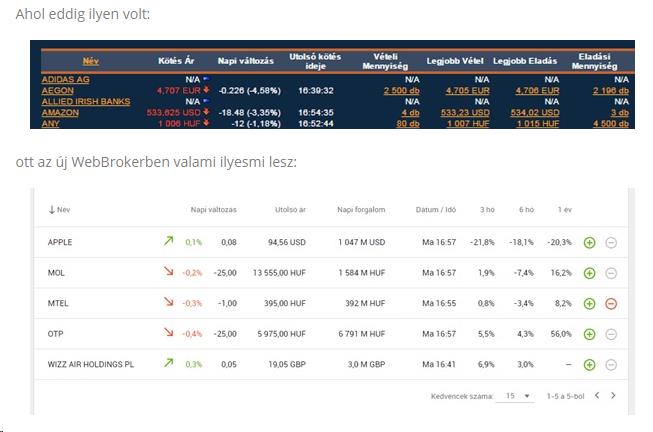Image resolution: width=653 pixels, height=432 pixels.
Task: Click the 1 007 HUF best bid link
Action: [468, 123]
